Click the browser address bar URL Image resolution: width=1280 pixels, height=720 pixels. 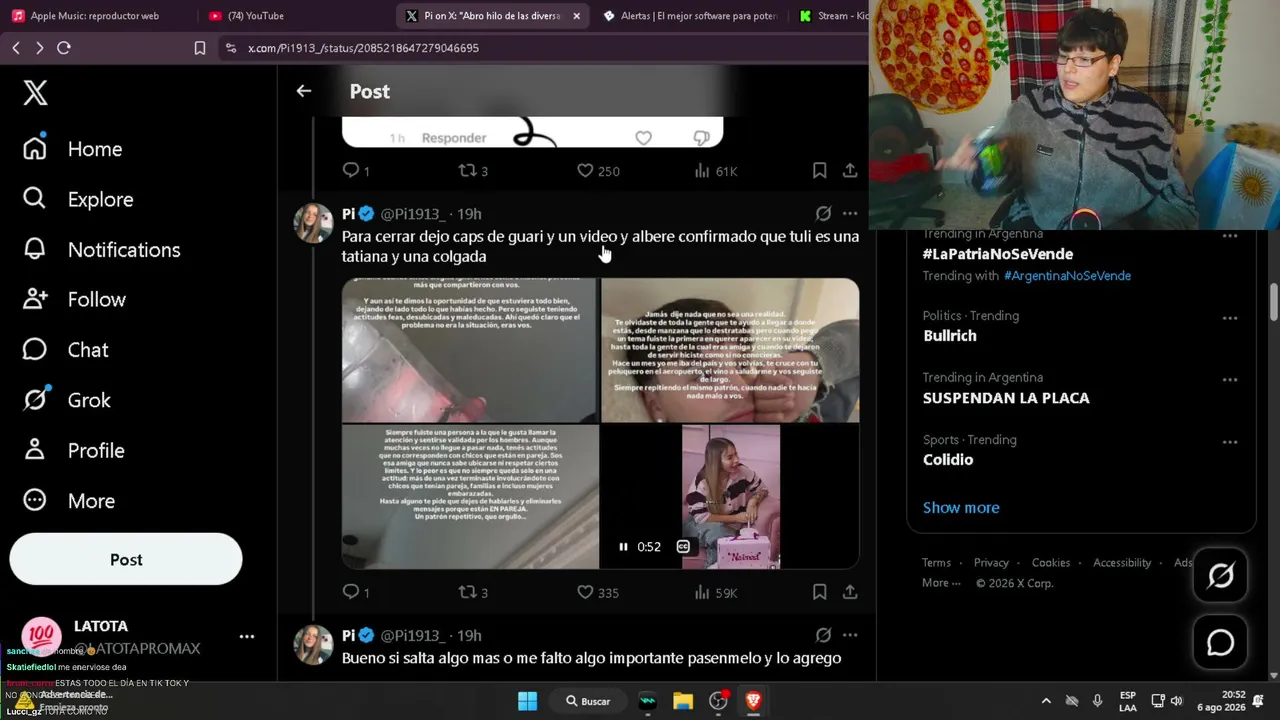363,48
